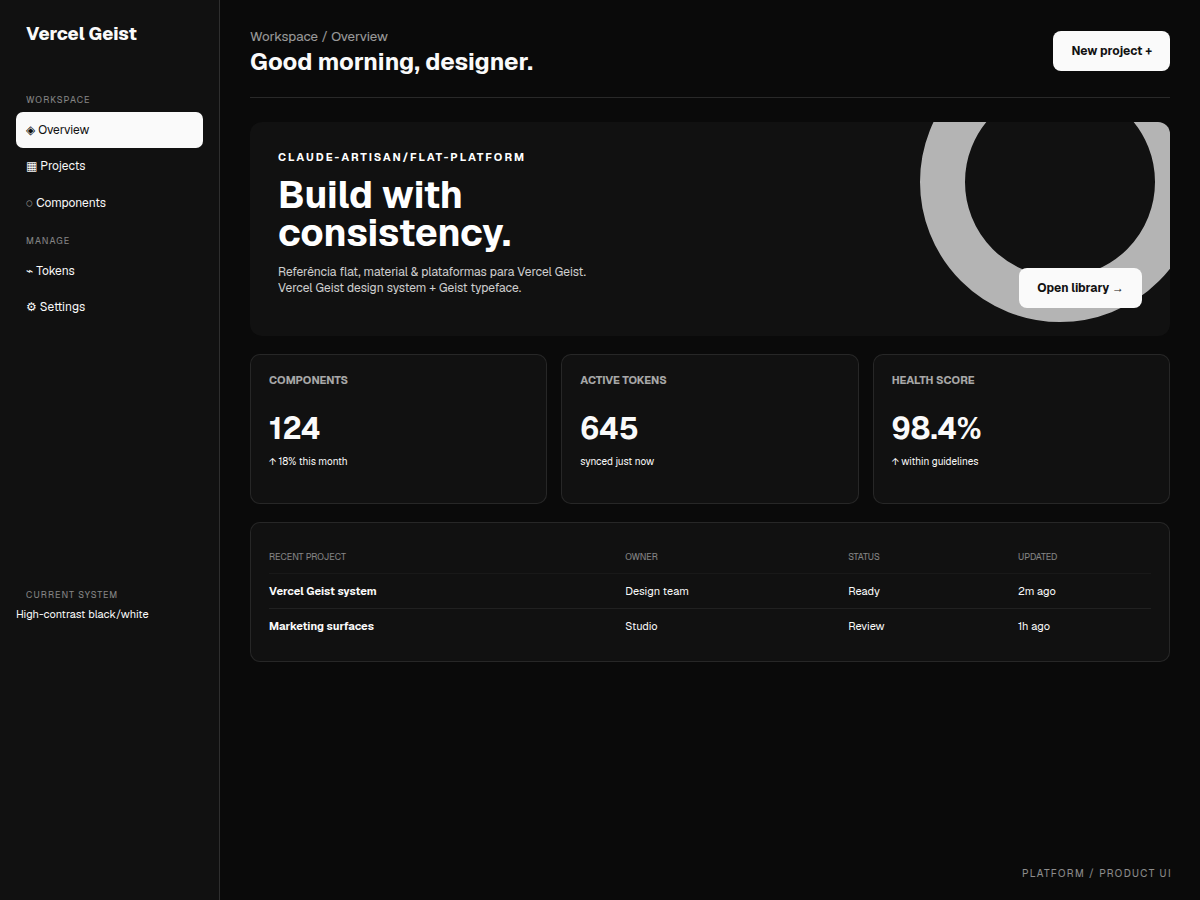The height and width of the screenshot is (900, 1200).
Task: Click the circle icon beside Components
Action: (x=29, y=203)
